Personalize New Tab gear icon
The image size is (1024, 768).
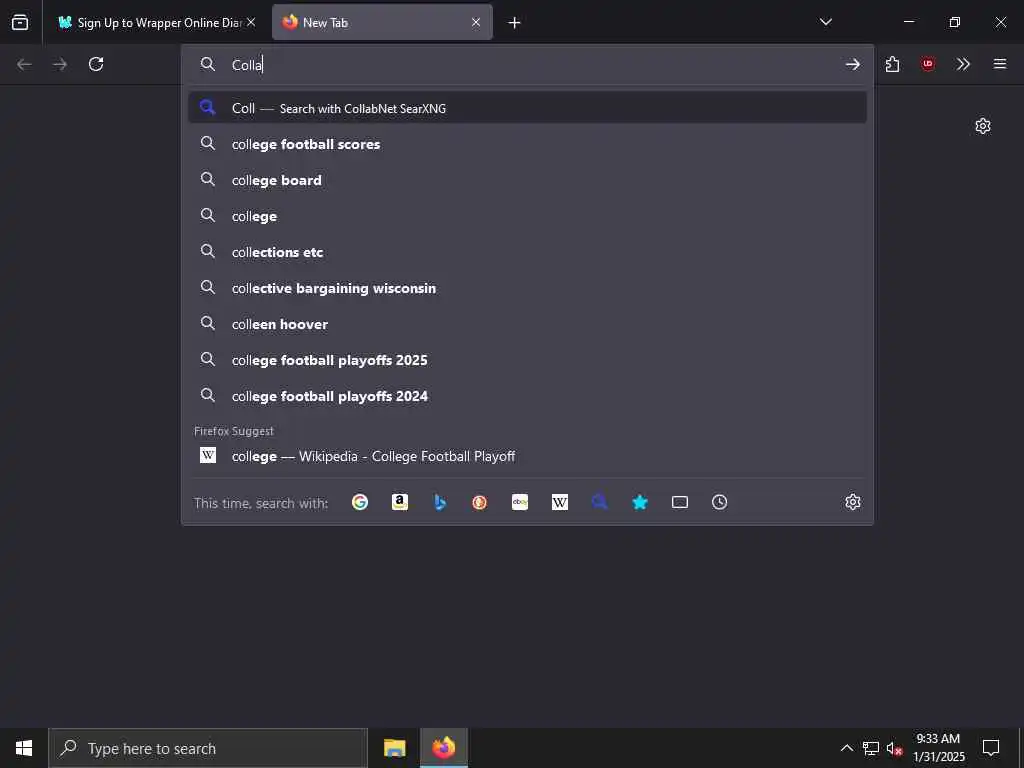click(x=983, y=126)
